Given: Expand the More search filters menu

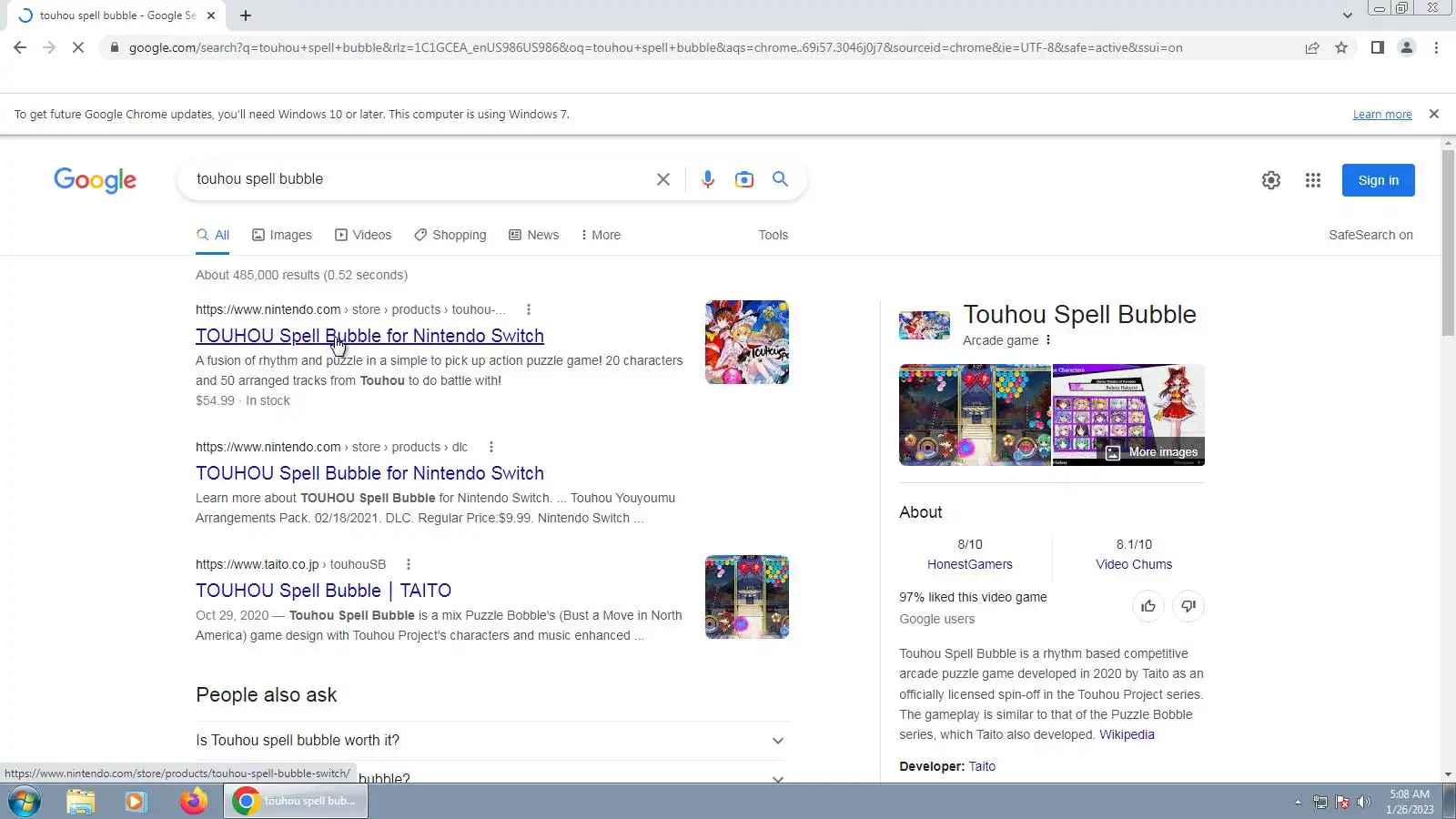Looking at the screenshot, I should click(x=601, y=235).
